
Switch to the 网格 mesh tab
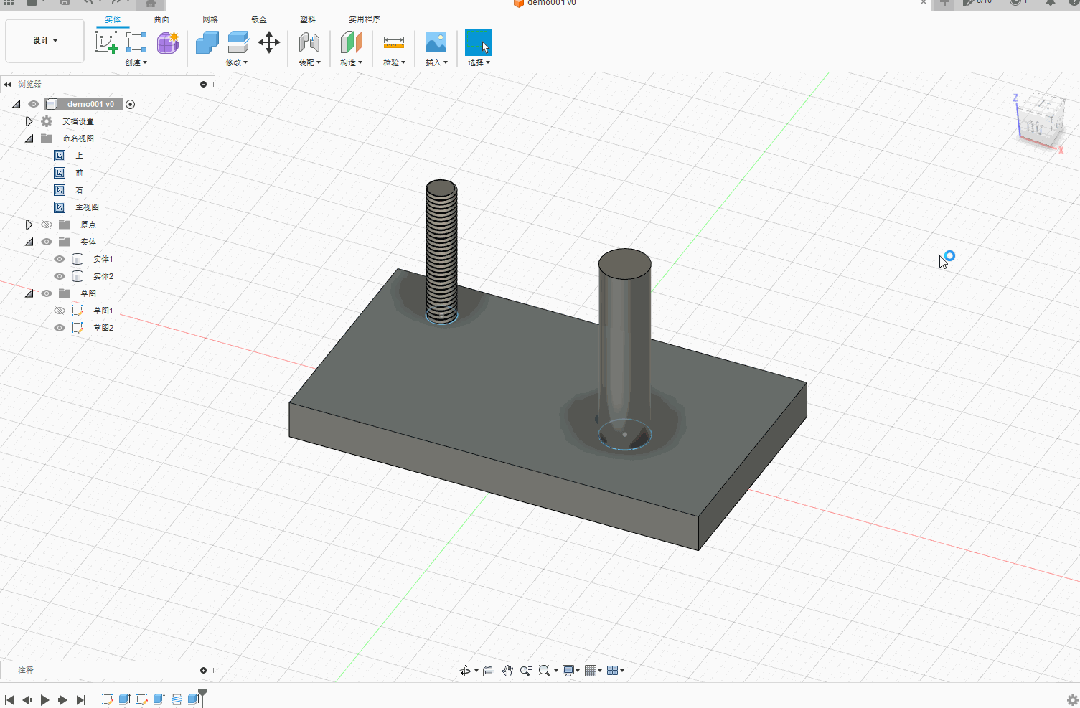tap(210, 19)
